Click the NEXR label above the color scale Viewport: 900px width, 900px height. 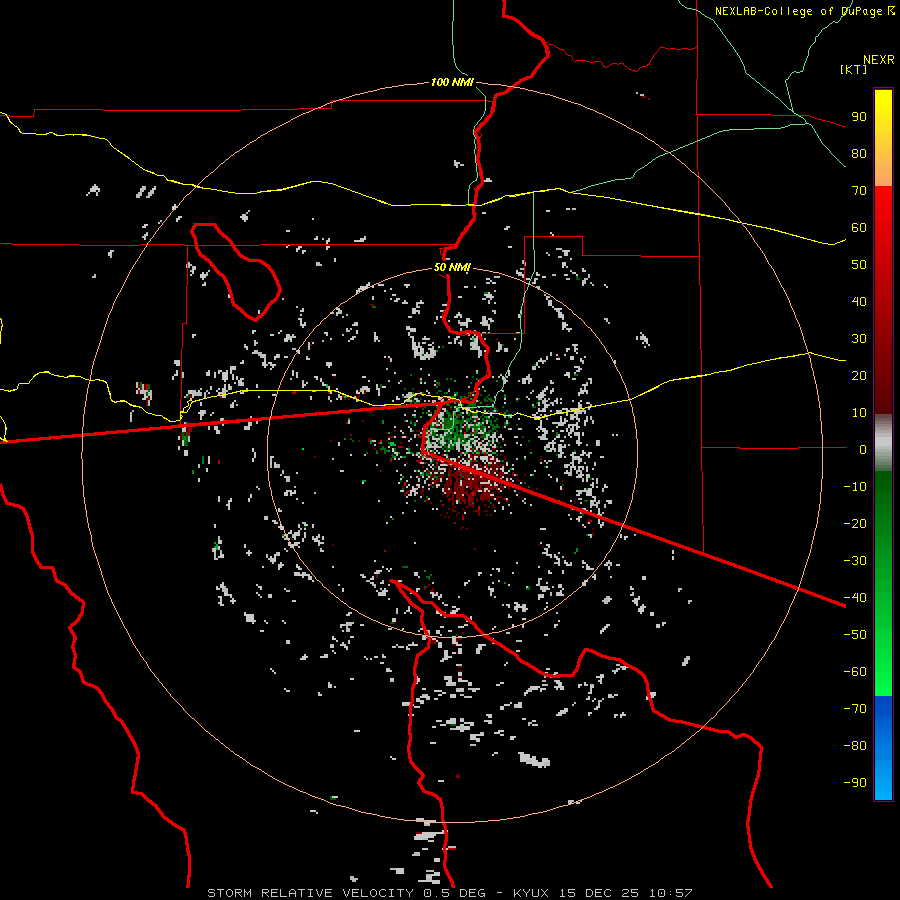click(878, 60)
